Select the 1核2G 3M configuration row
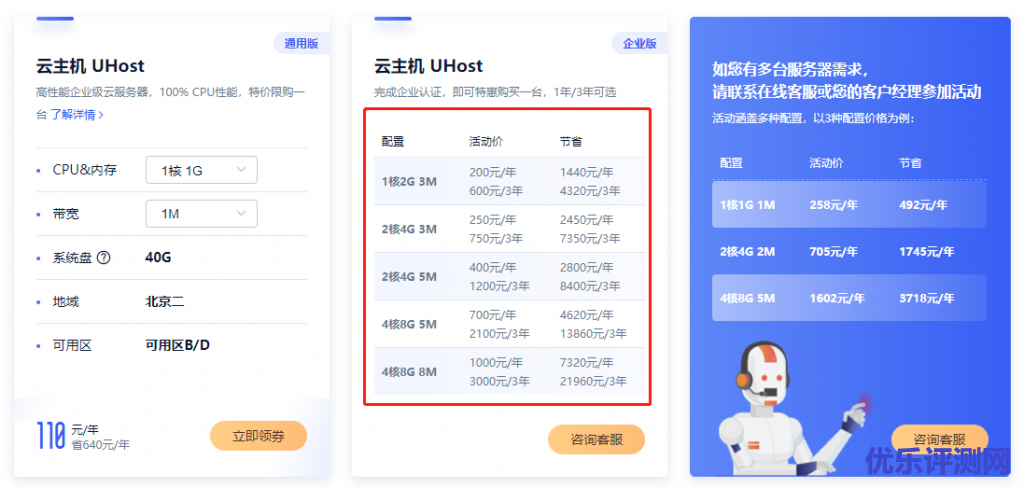Image resolution: width=1024 pixels, height=488 pixels. (x=509, y=182)
